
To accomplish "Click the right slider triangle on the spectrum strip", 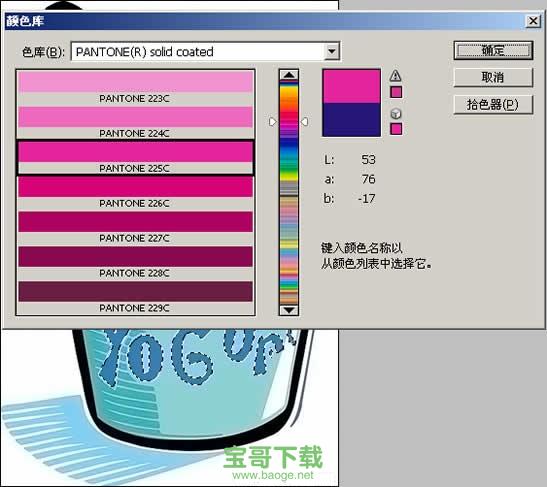I will click(304, 122).
